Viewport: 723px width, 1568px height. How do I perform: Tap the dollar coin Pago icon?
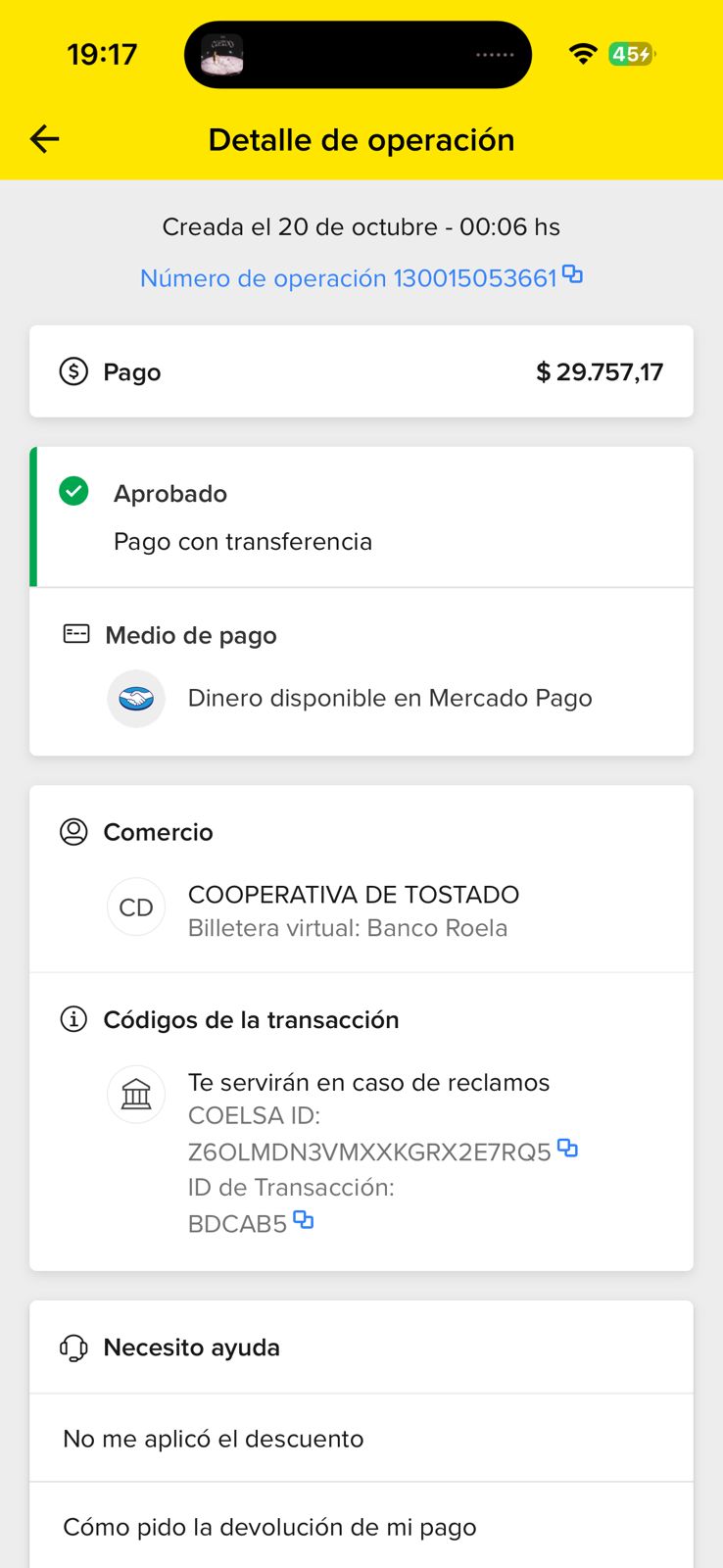pyautogui.click(x=73, y=371)
